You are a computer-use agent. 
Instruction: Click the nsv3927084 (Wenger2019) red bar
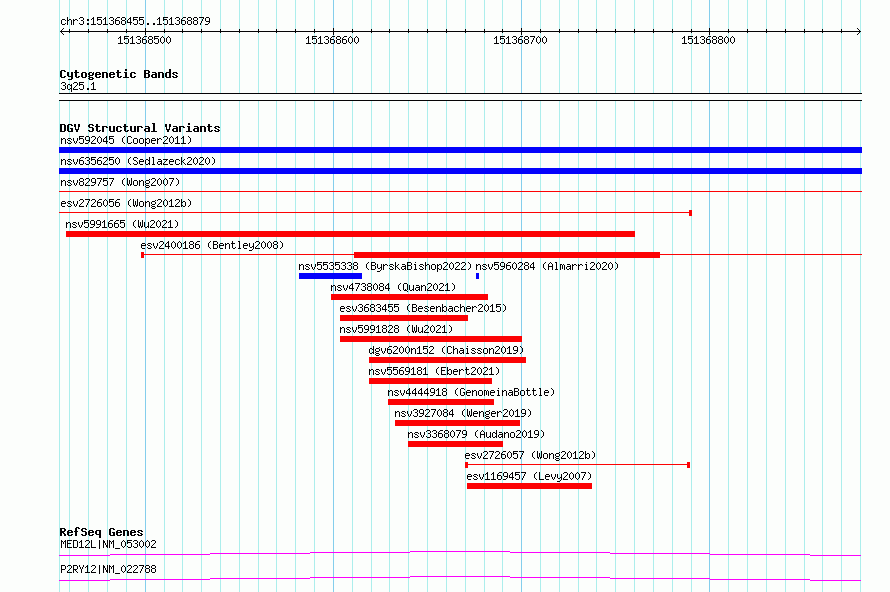coord(457,423)
